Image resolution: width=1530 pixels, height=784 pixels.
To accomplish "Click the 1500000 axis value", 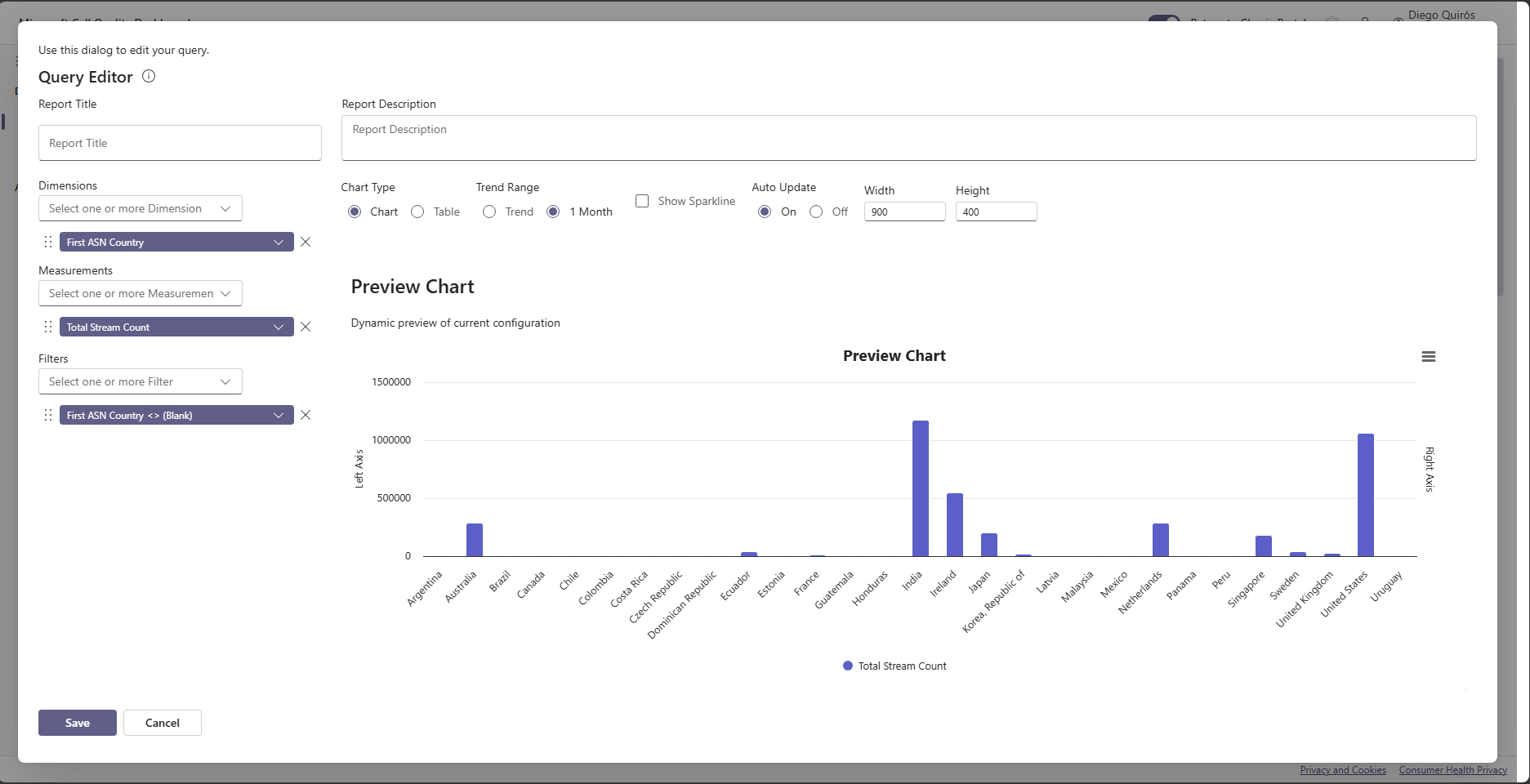I will coord(391,382).
